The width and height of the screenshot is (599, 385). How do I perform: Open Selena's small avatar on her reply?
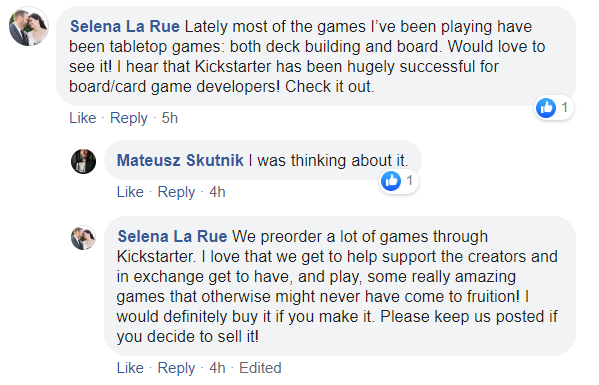pos(83,238)
